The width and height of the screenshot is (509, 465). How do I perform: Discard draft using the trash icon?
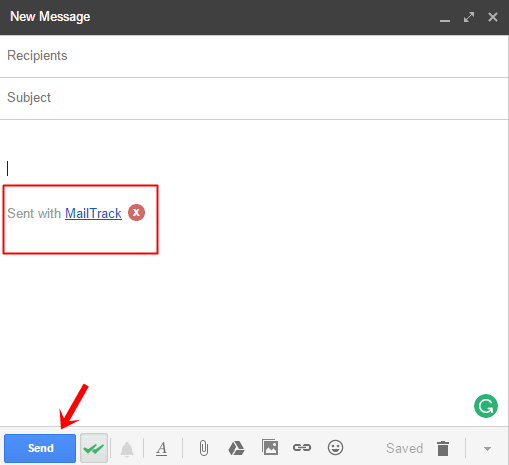[443, 448]
